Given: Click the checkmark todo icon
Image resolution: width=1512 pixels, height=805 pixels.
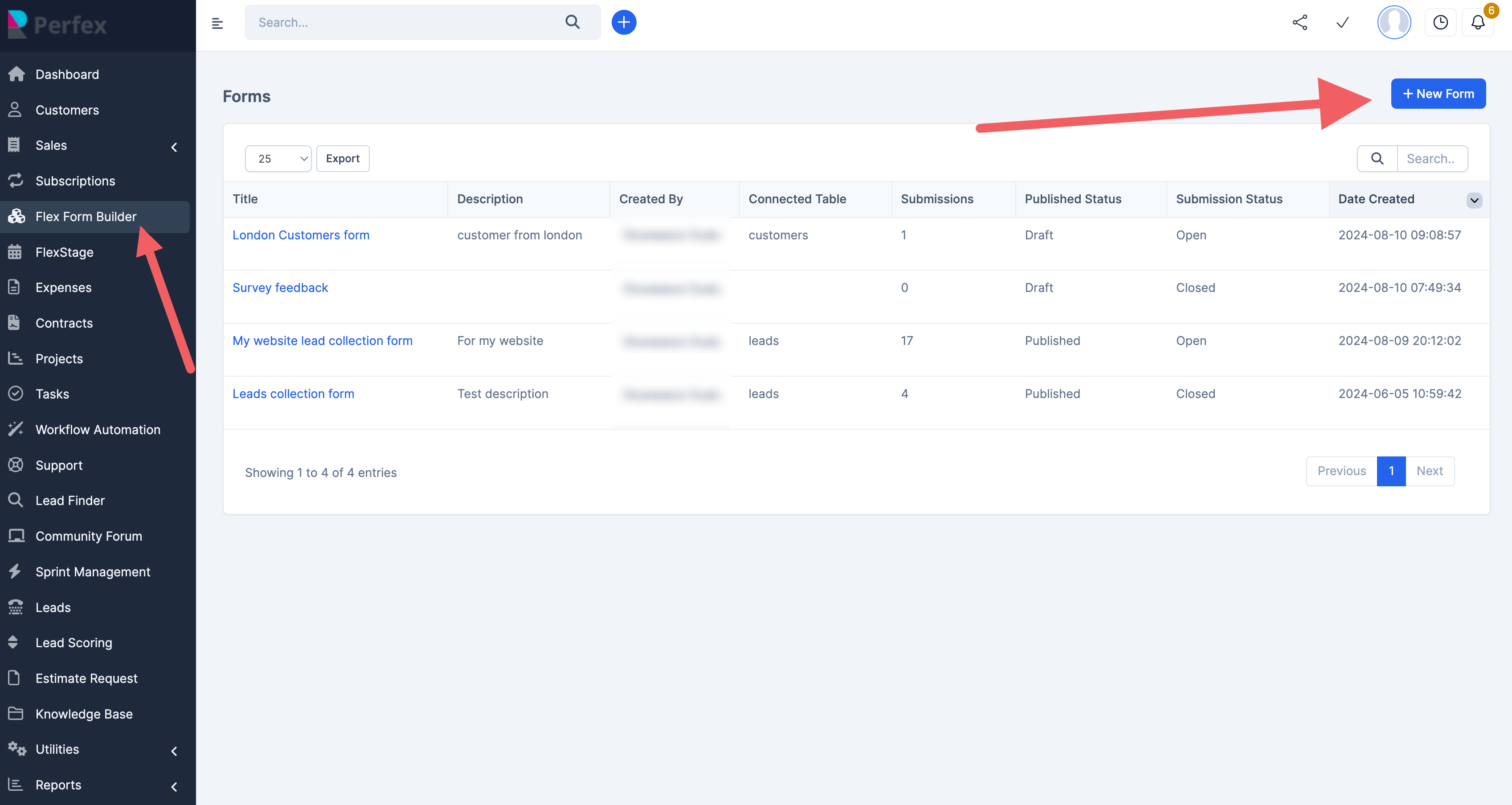Looking at the screenshot, I should [1342, 22].
